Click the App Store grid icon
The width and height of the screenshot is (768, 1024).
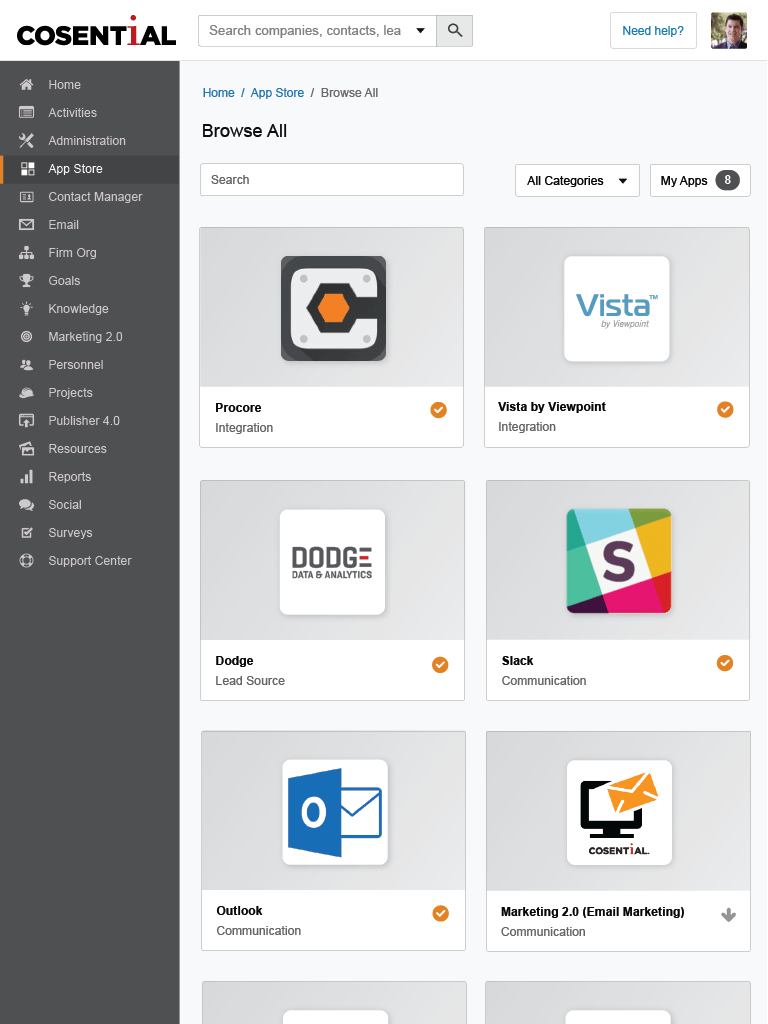pos(27,169)
